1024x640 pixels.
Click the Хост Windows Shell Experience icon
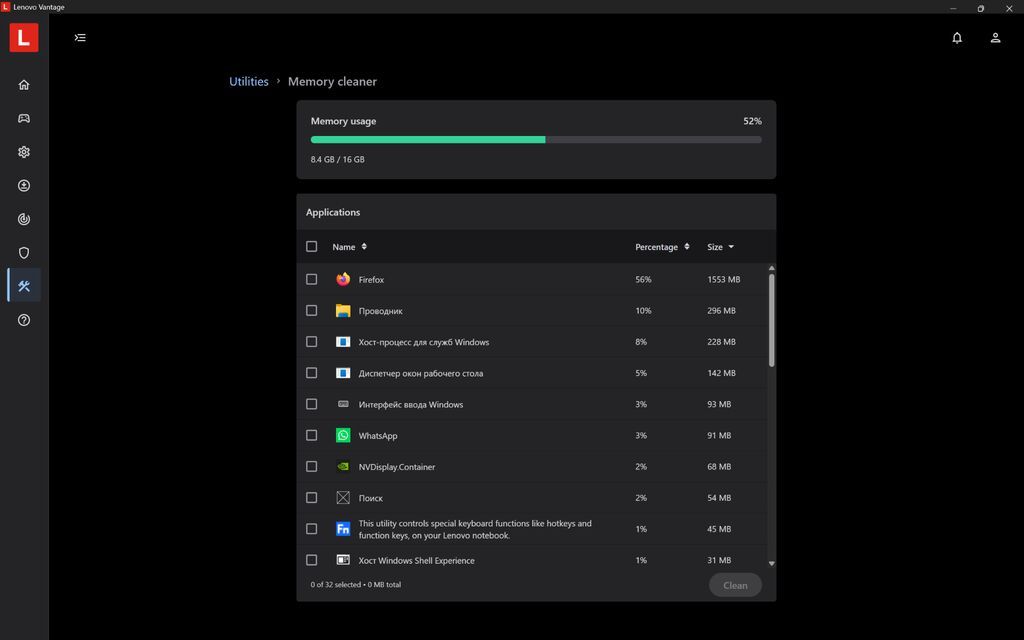[x=343, y=560]
